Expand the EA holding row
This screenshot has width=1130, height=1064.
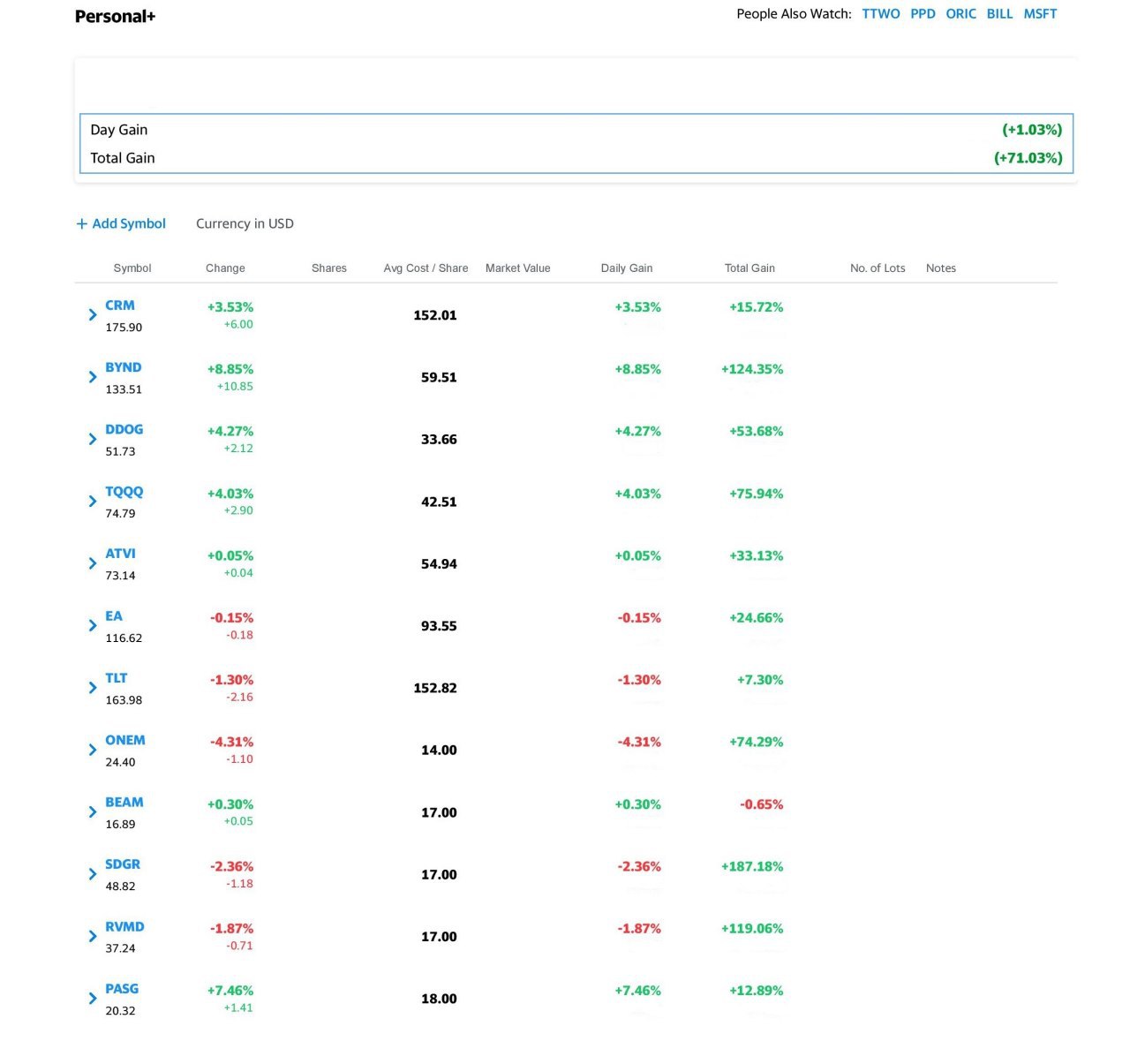(93, 625)
